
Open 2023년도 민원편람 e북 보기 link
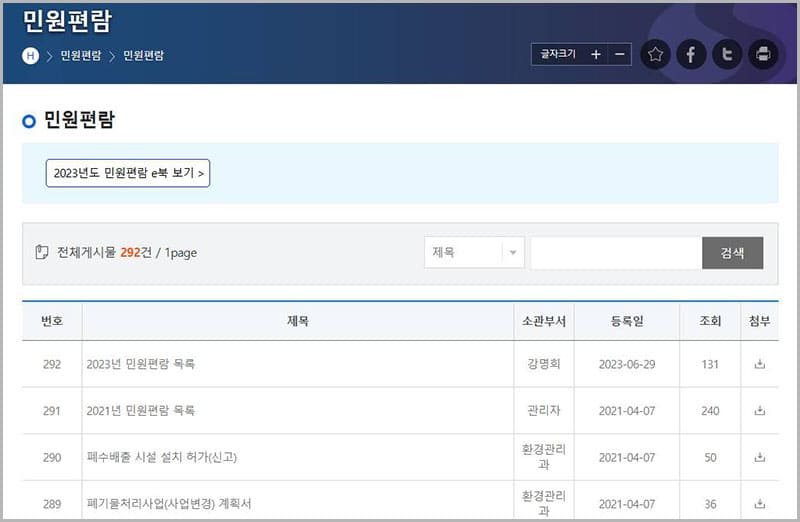[x=128, y=173]
